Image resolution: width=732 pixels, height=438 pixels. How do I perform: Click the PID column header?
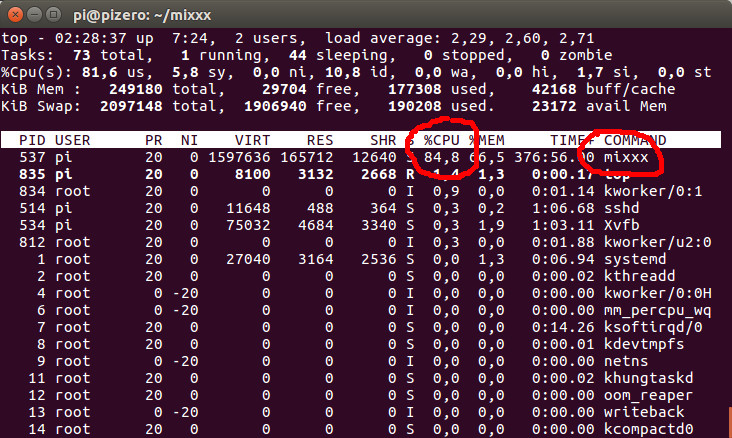32,140
